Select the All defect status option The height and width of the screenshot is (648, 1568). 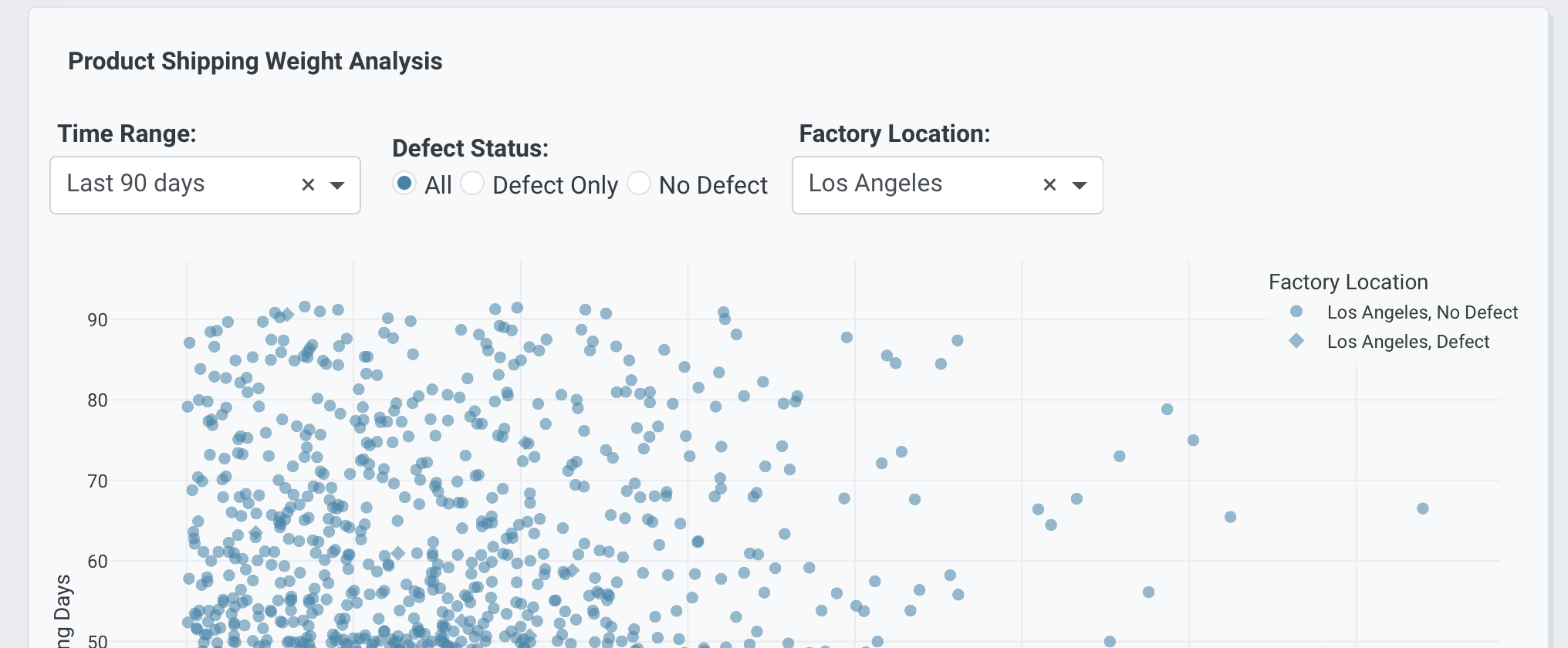tap(404, 184)
